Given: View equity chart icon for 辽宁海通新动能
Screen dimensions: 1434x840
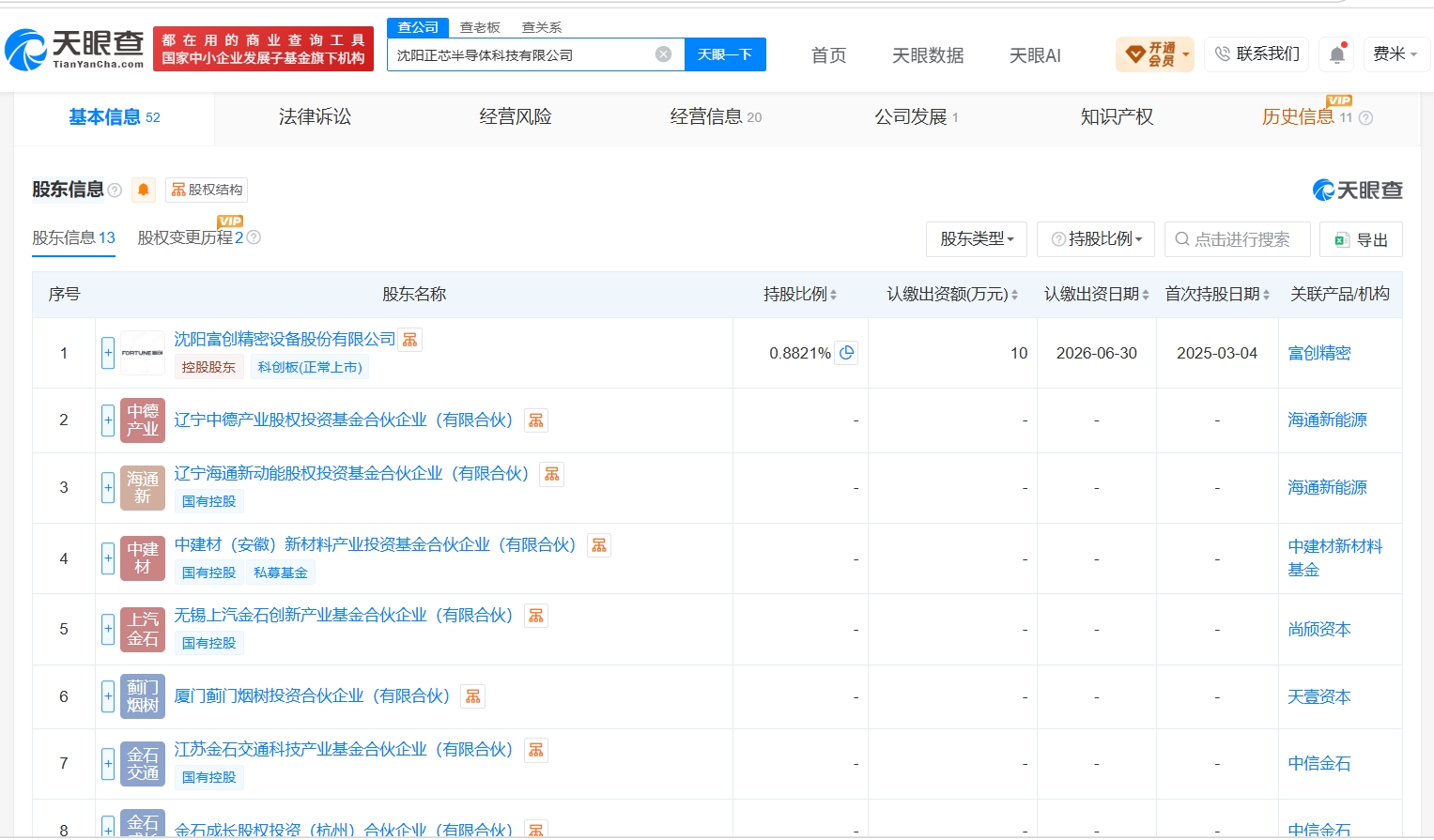Looking at the screenshot, I should click(552, 474).
